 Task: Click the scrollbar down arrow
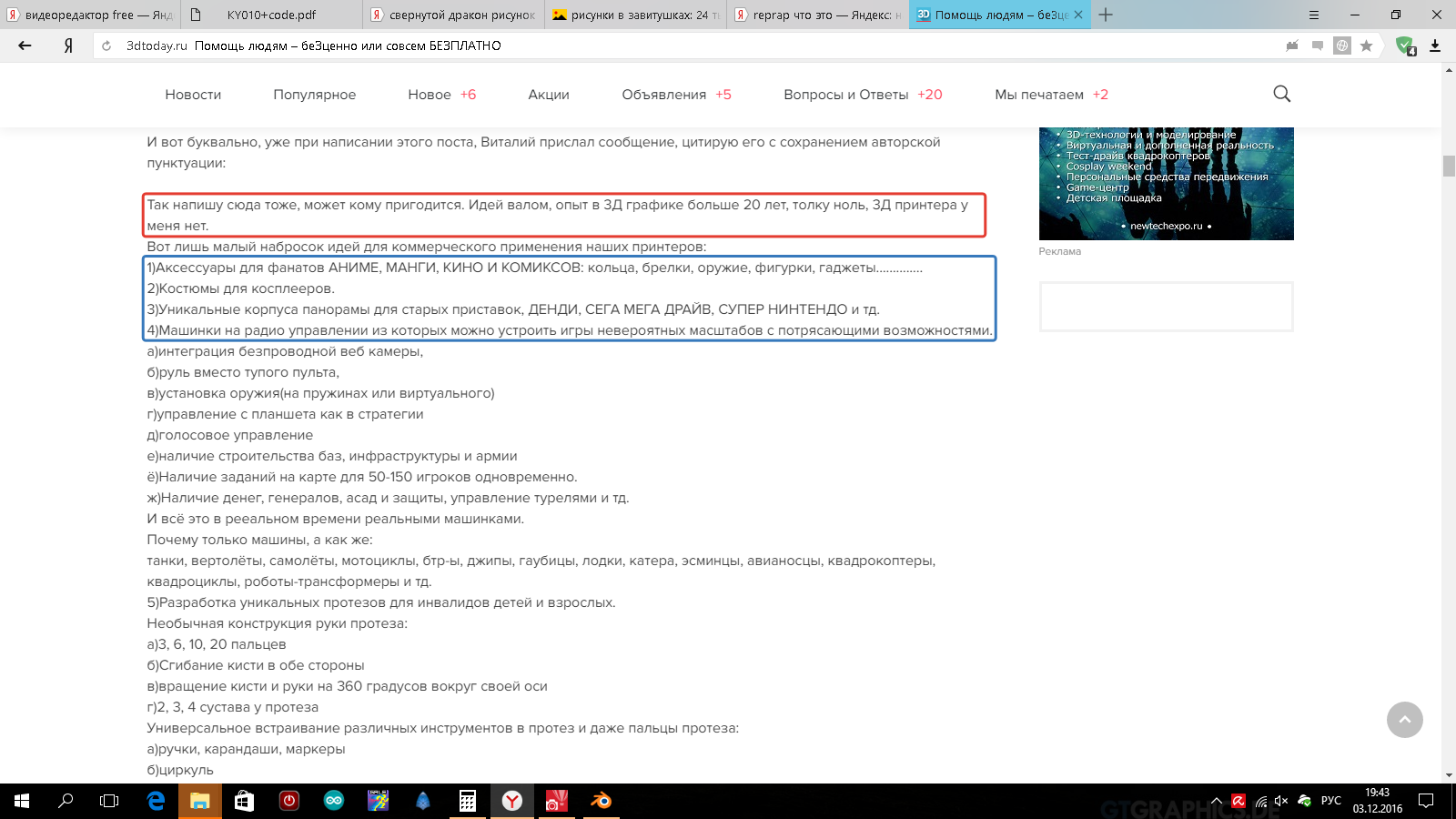tap(1449, 775)
